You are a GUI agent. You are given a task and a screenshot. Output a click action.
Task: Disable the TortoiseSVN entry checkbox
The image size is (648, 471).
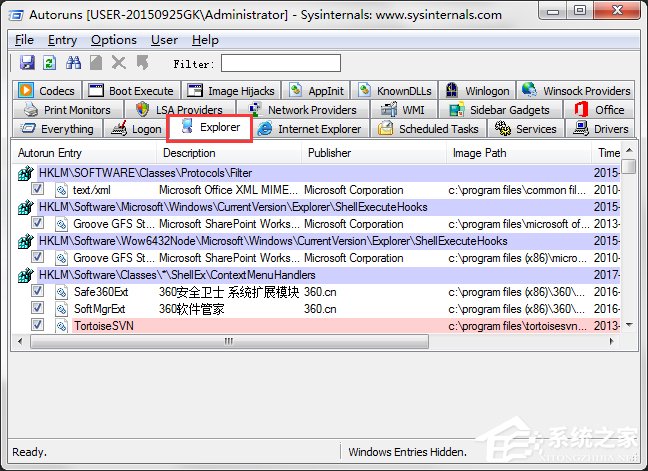(38, 325)
